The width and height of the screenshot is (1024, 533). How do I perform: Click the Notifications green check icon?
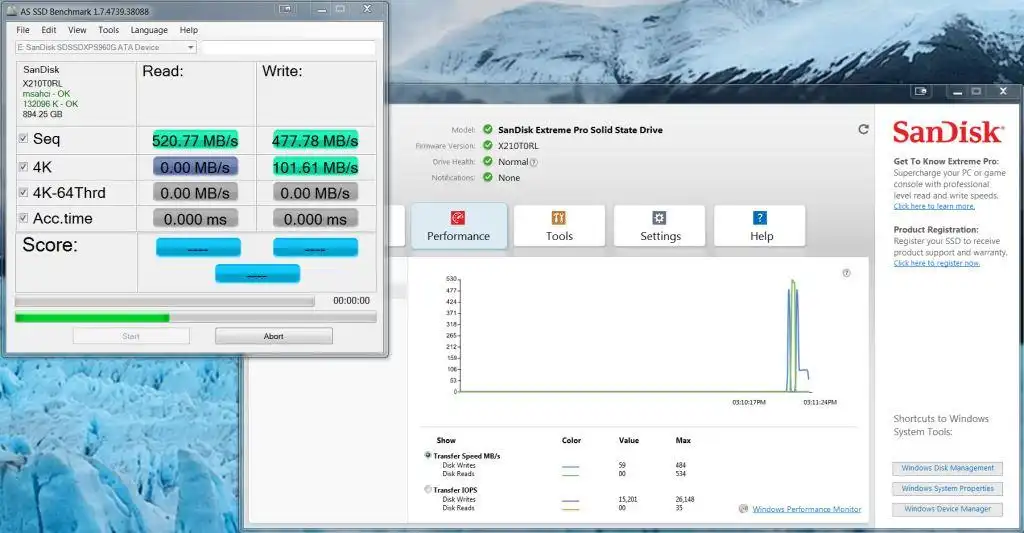[488, 176]
